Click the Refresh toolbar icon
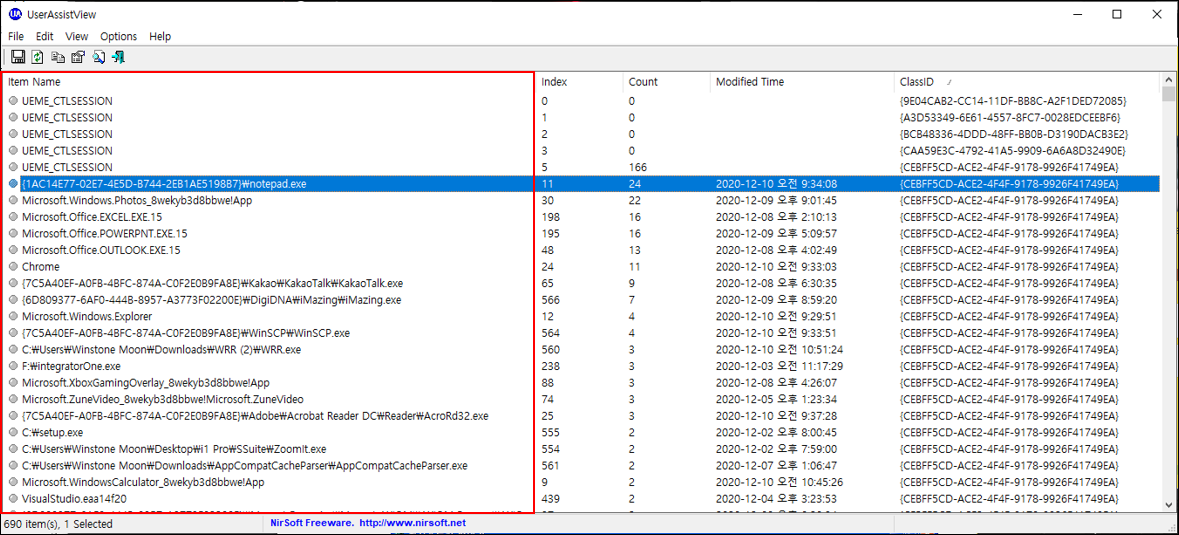The image size is (1179, 535). 38,56
